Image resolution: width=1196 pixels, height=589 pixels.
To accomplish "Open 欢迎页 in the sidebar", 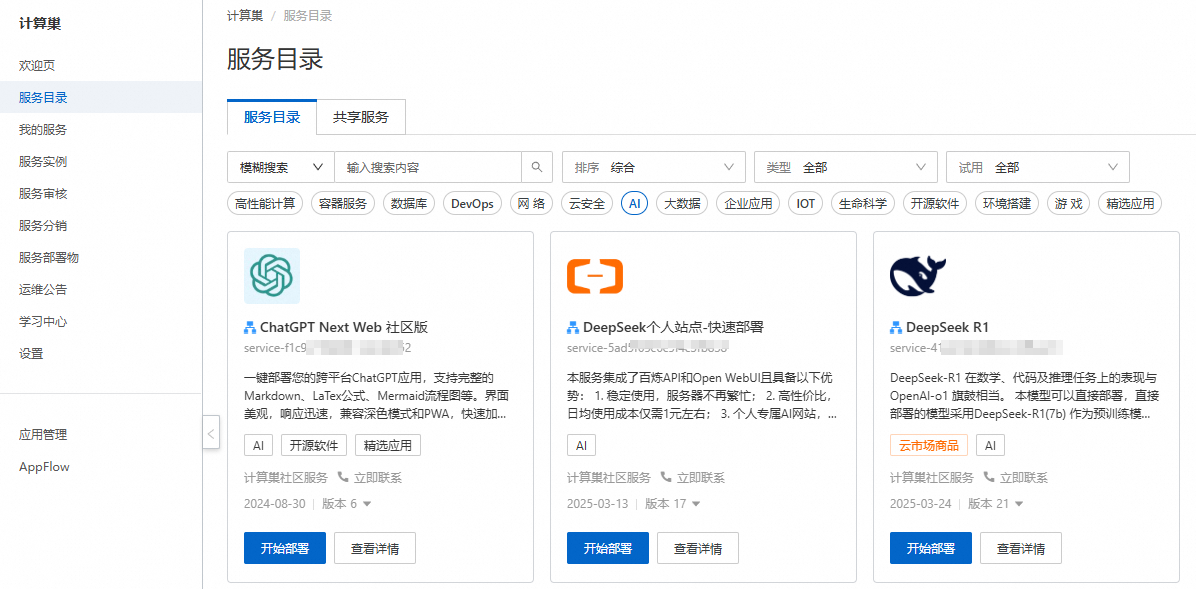I will (101, 66).
